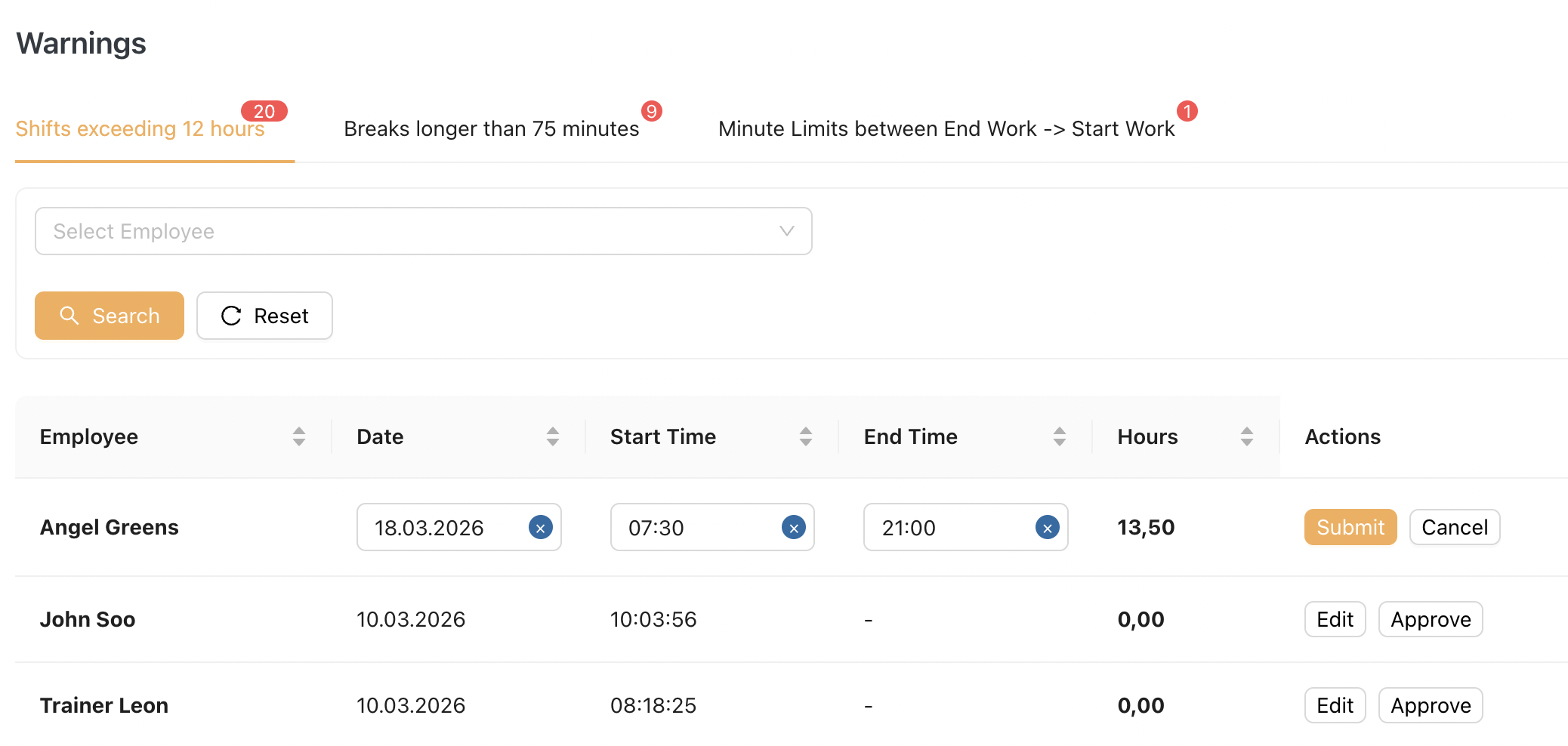Sort table by Date column
1568x746 pixels.
point(553,436)
